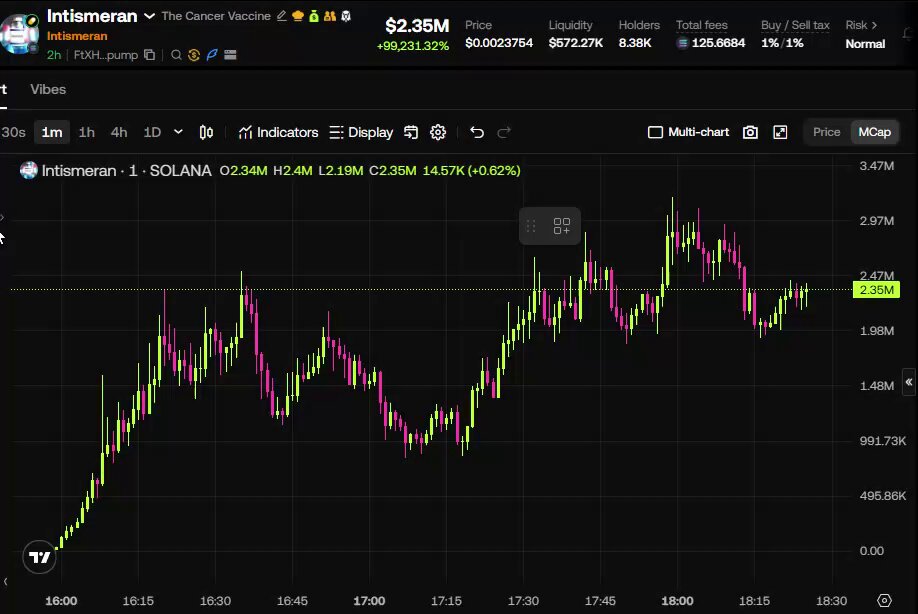The width and height of the screenshot is (918, 614).
Task: Select the 1D timeframe
Action: pyautogui.click(x=152, y=132)
